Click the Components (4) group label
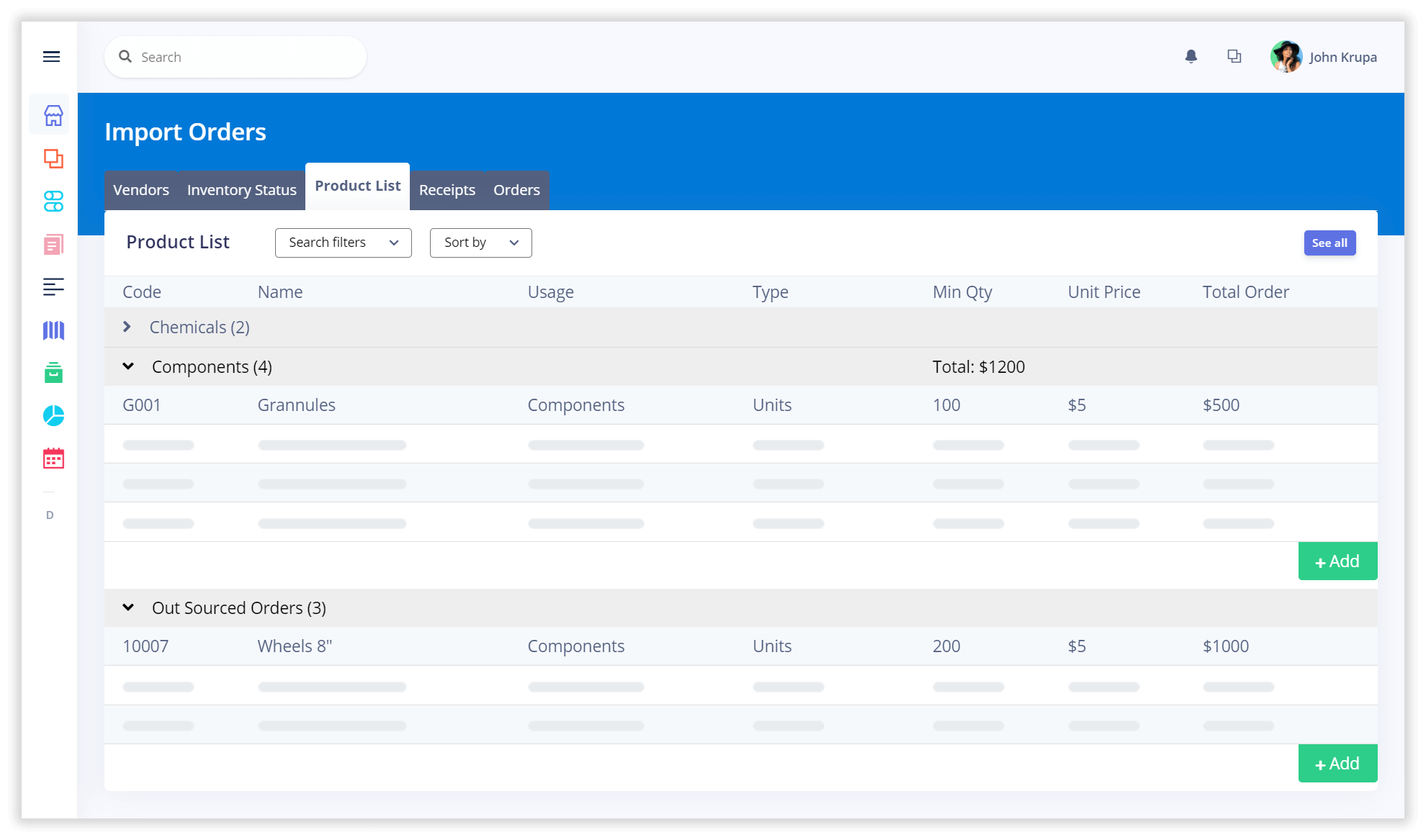1426x840 pixels. (212, 367)
